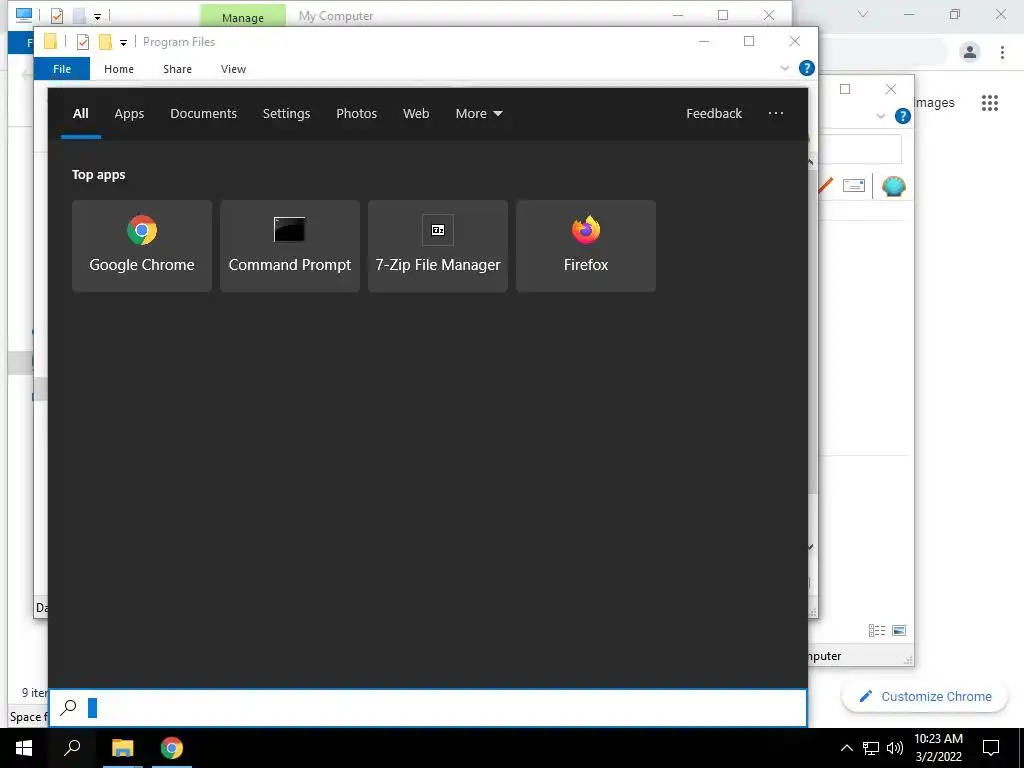The height and width of the screenshot is (768, 1024).
Task: Open Customize Quick Access Toolbar dropdown in Program Files
Action: pyautogui.click(x=123, y=43)
